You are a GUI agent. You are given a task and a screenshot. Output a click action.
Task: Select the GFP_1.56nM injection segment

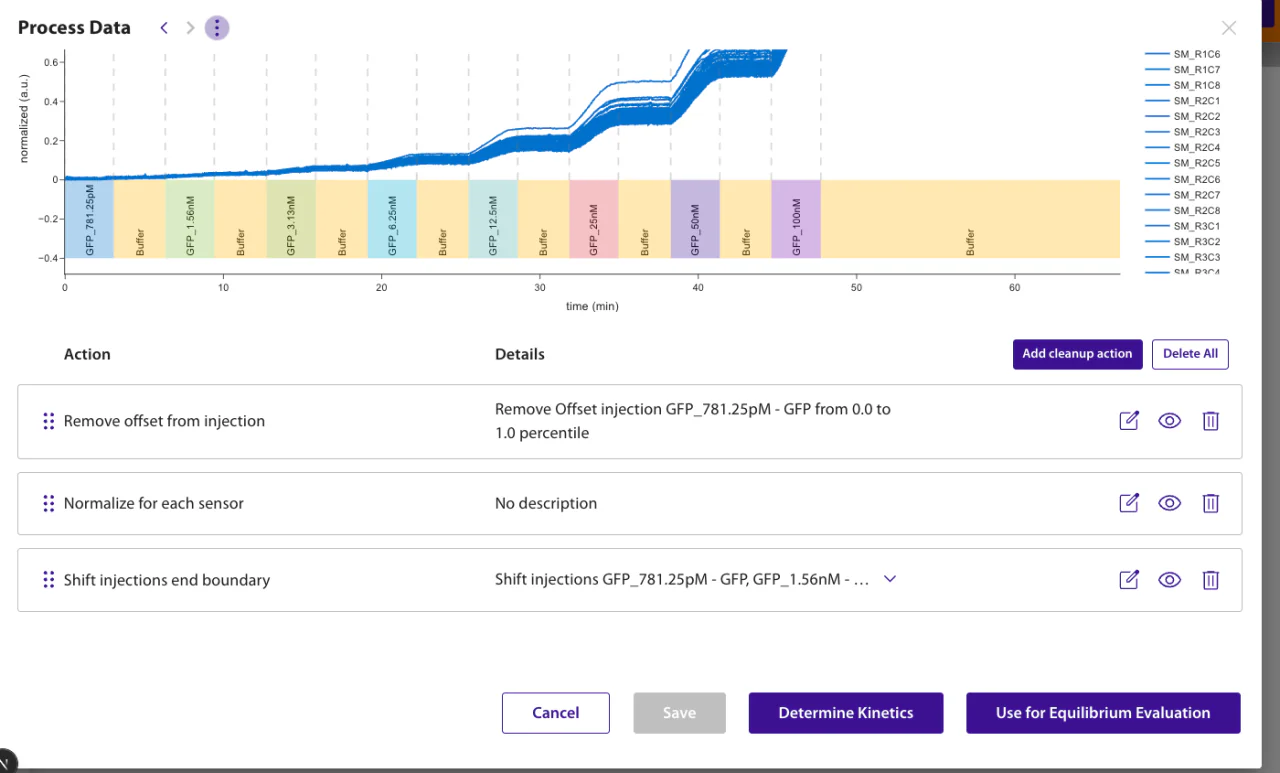tap(190, 219)
